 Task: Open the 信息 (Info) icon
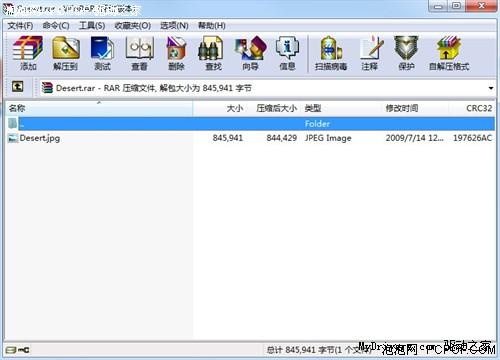287,49
